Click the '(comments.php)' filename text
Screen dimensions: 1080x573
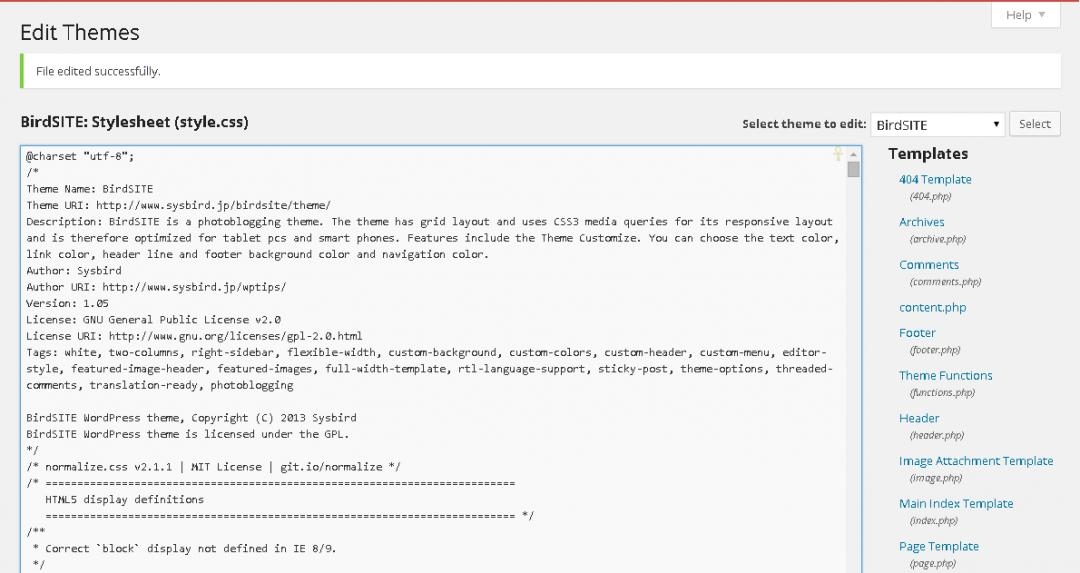pyautogui.click(x=945, y=282)
